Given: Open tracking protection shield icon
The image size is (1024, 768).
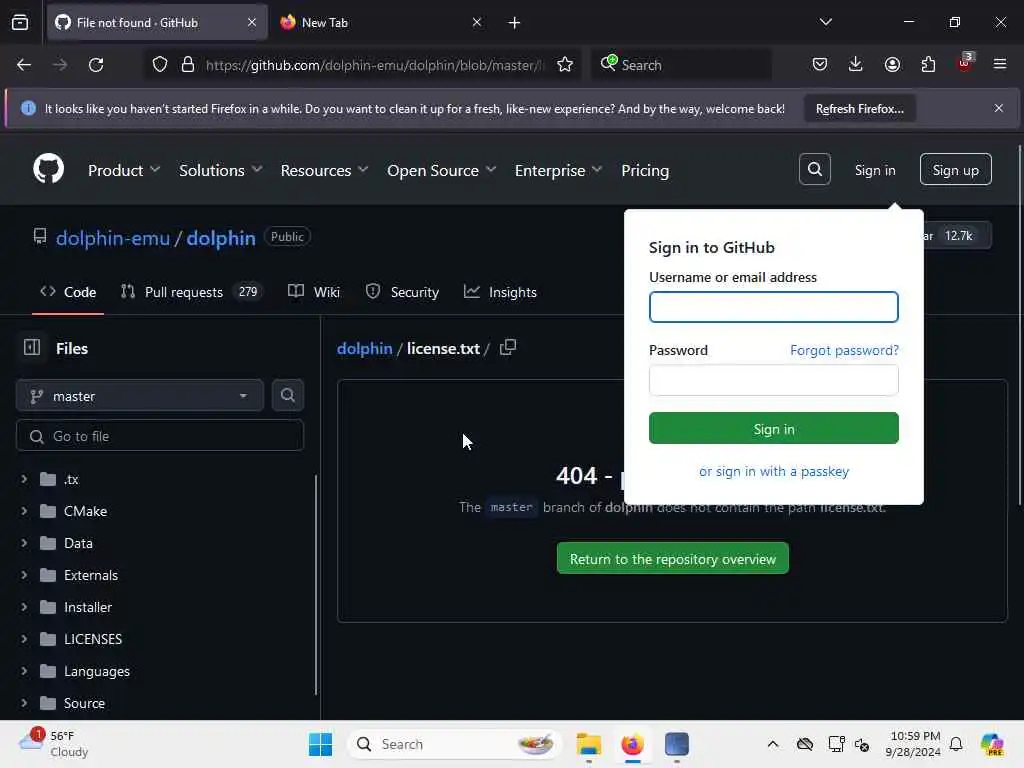Looking at the screenshot, I should coord(160,65).
